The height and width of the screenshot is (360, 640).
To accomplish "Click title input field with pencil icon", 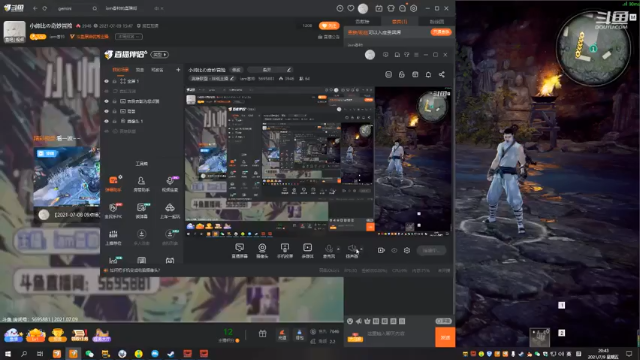I will tap(269, 70).
